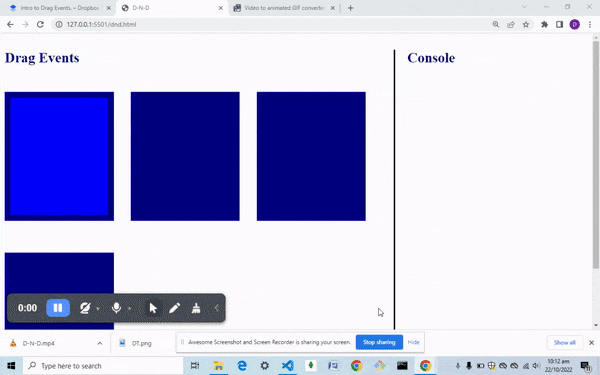Click the bright blue draggable box
This screenshot has height=375, width=600.
(59, 157)
